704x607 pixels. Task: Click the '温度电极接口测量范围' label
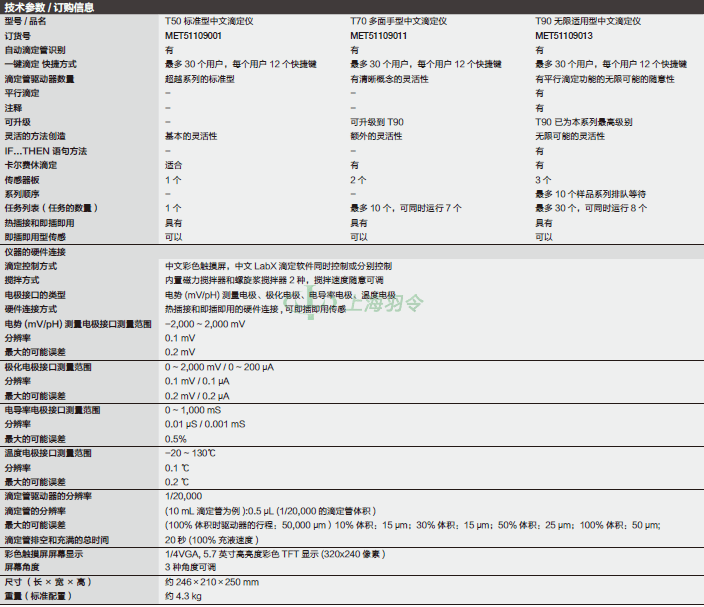coord(48,453)
